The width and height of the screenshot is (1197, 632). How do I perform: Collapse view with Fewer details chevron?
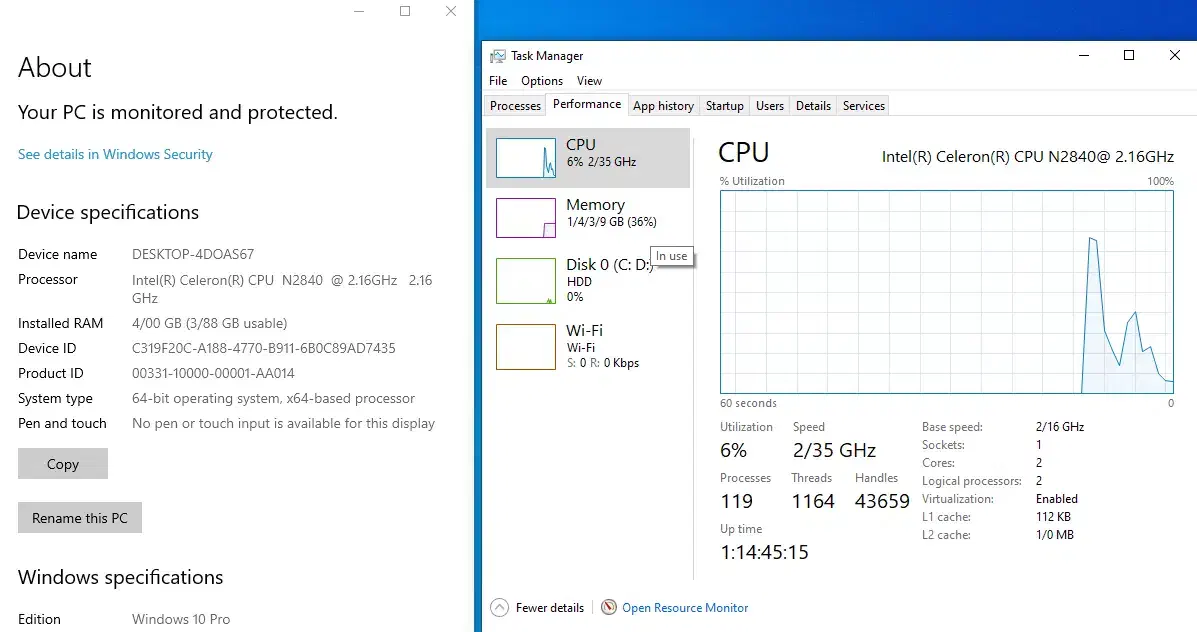[500, 607]
